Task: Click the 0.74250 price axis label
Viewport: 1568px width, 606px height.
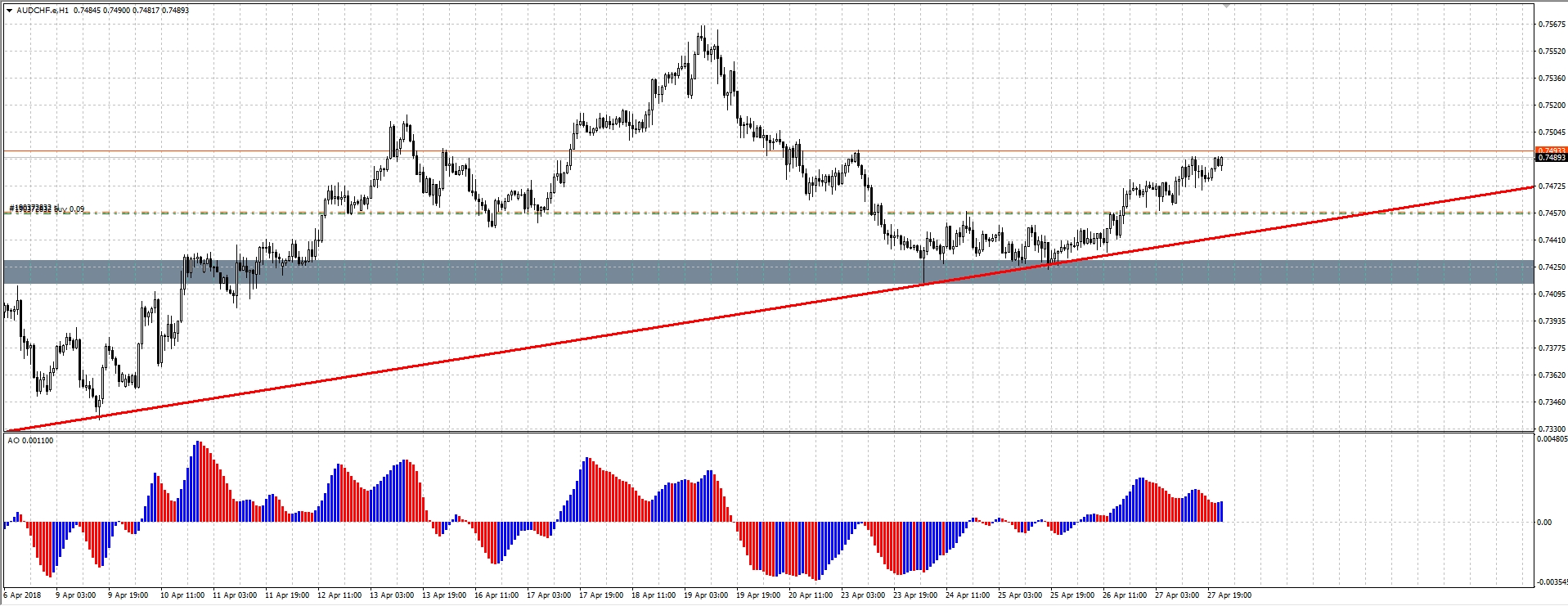Action: (x=1552, y=267)
